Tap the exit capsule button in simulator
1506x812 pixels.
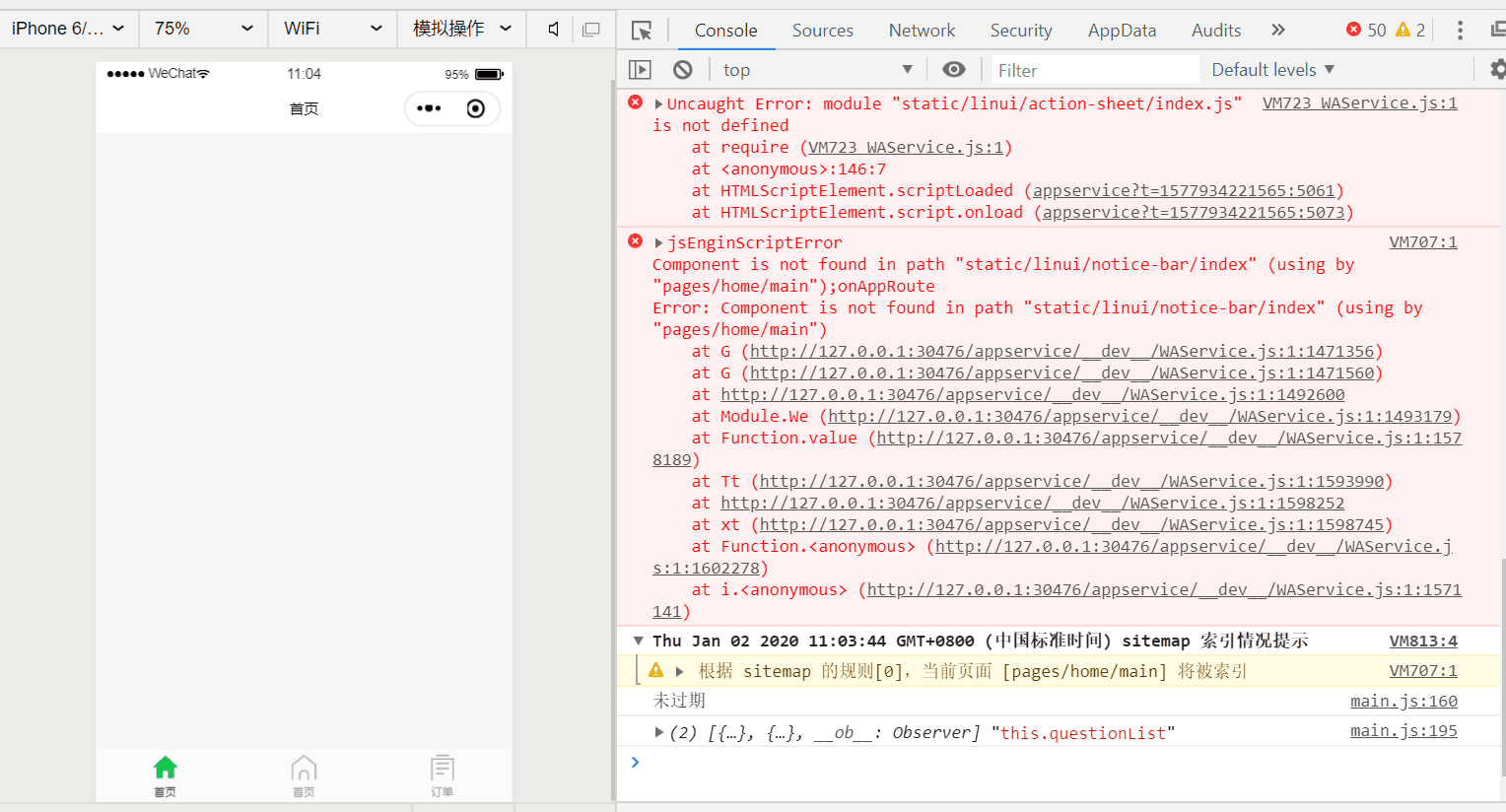pyautogui.click(x=474, y=108)
